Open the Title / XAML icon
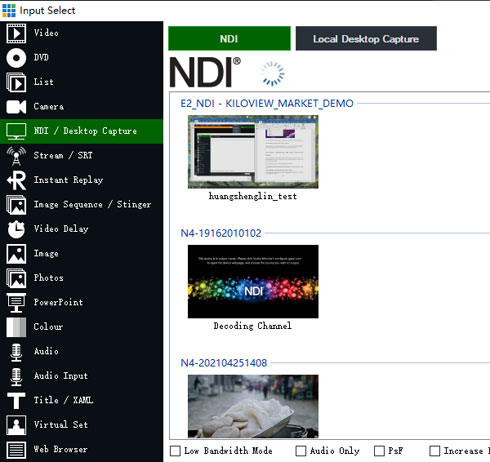490x462 pixels. click(16, 400)
